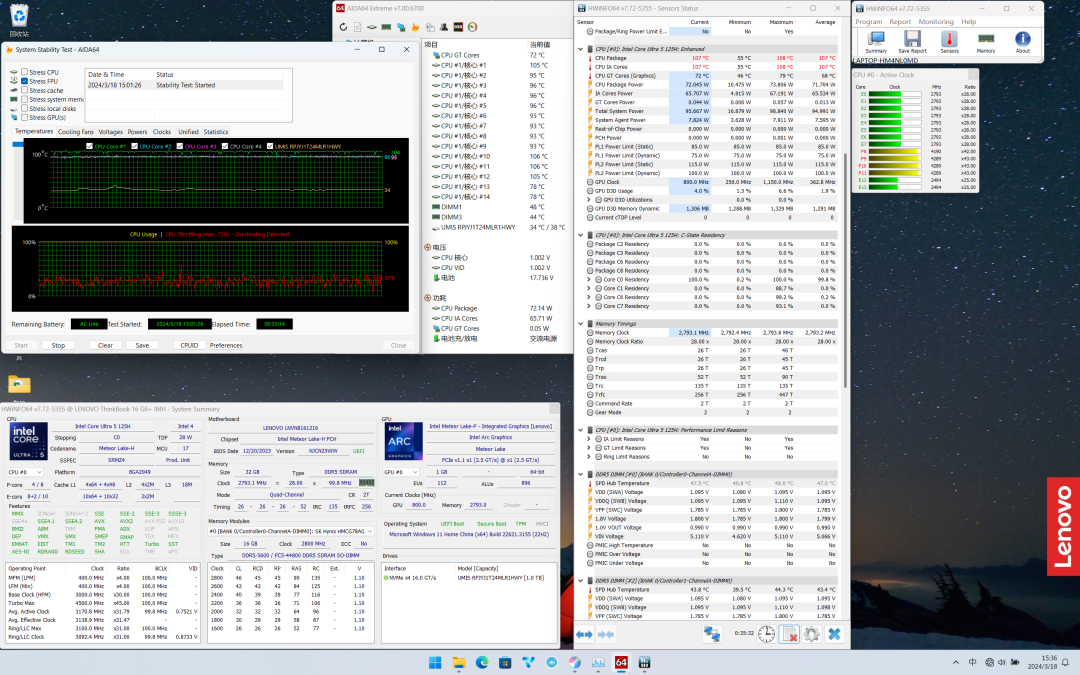Click the Clear button in stability test
1080x675 pixels.
point(105,345)
